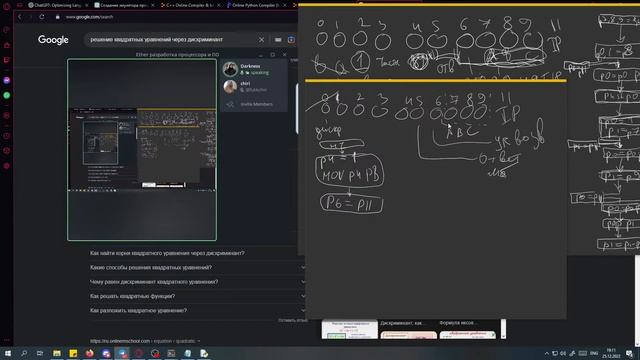The height and width of the screenshot is (360, 640).
Task: Open Opera menu logo in sidebar
Action: click(7, 6)
